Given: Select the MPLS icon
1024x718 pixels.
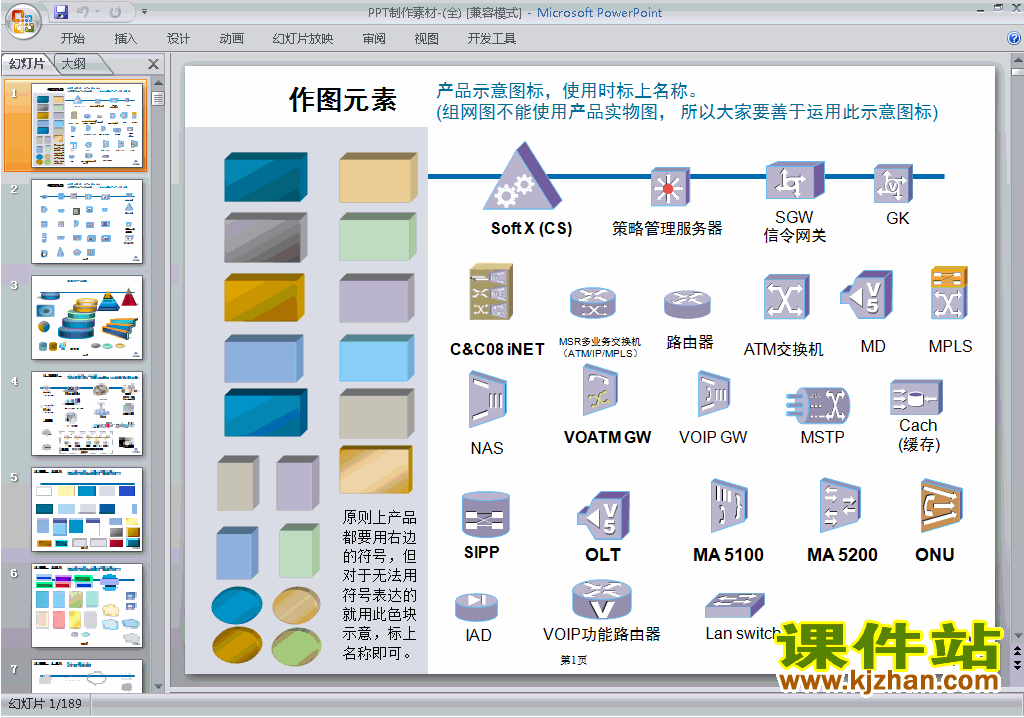Looking at the screenshot, I should tap(948, 292).
